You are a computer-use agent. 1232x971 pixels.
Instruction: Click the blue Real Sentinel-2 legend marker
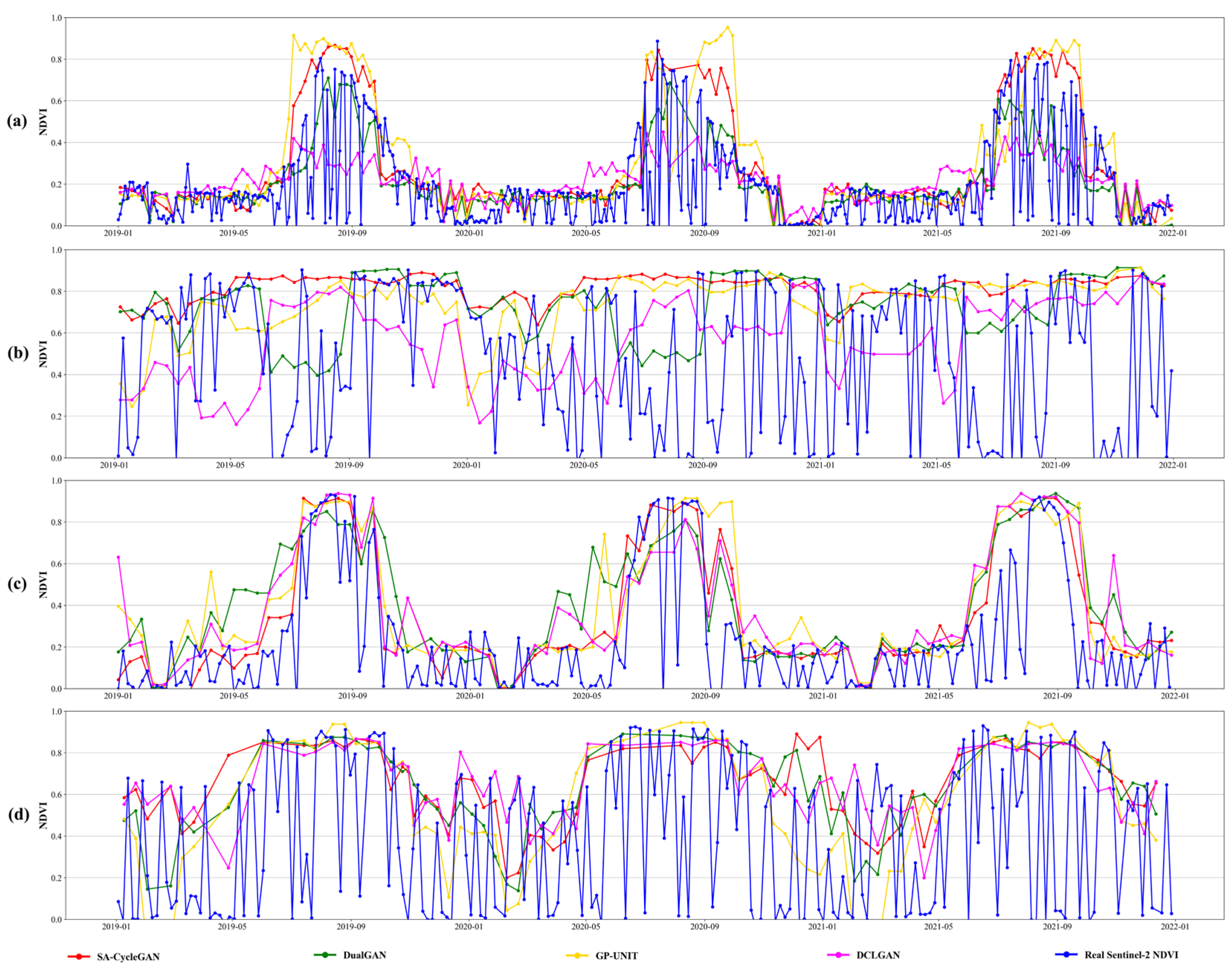[1066, 955]
